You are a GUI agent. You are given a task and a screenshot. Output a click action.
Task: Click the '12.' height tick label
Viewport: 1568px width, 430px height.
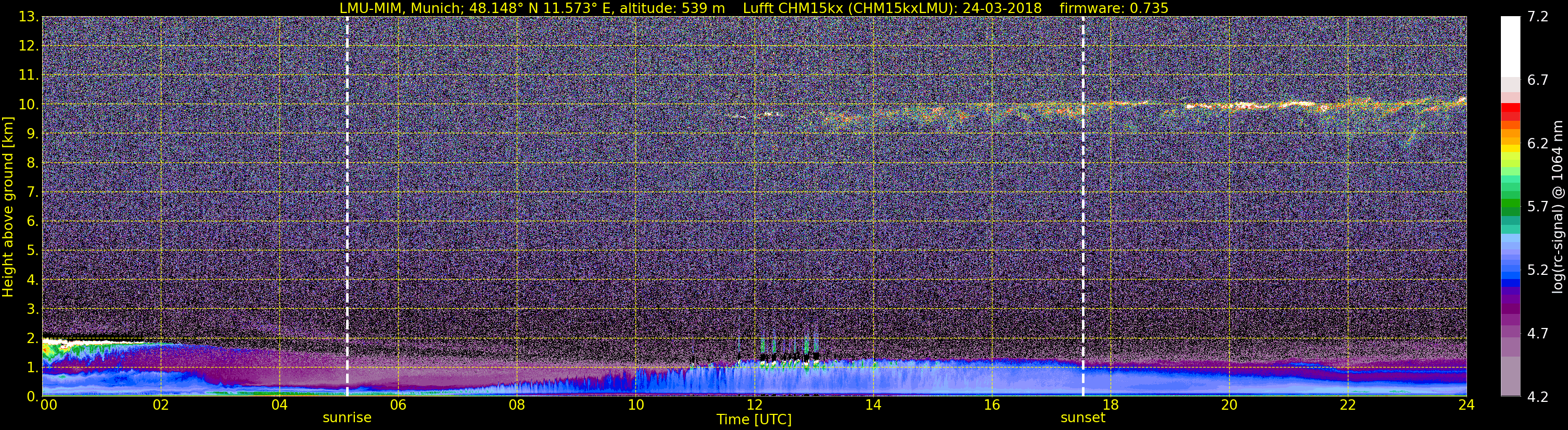[x=29, y=46]
